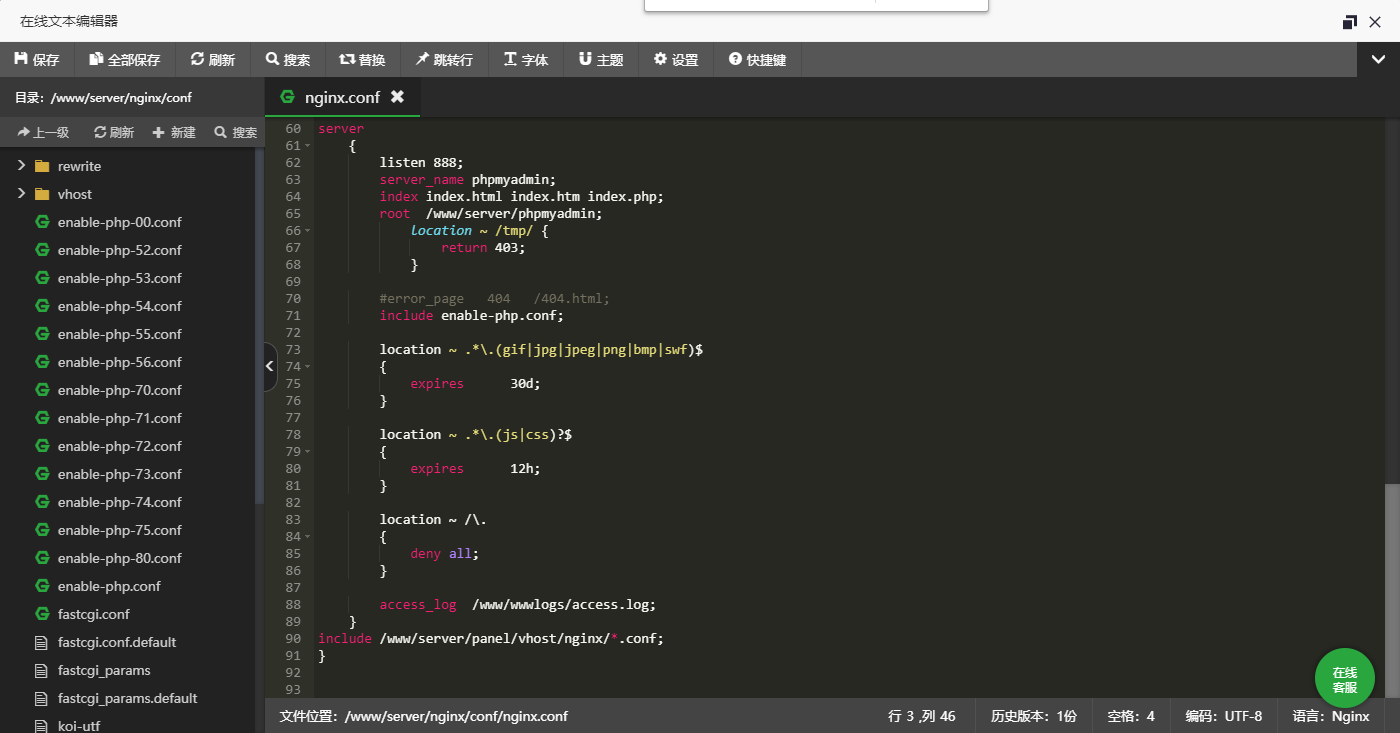Change 语言 Nginx language mode
Viewport: 1400px width, 733px height.
(1330, 716)
